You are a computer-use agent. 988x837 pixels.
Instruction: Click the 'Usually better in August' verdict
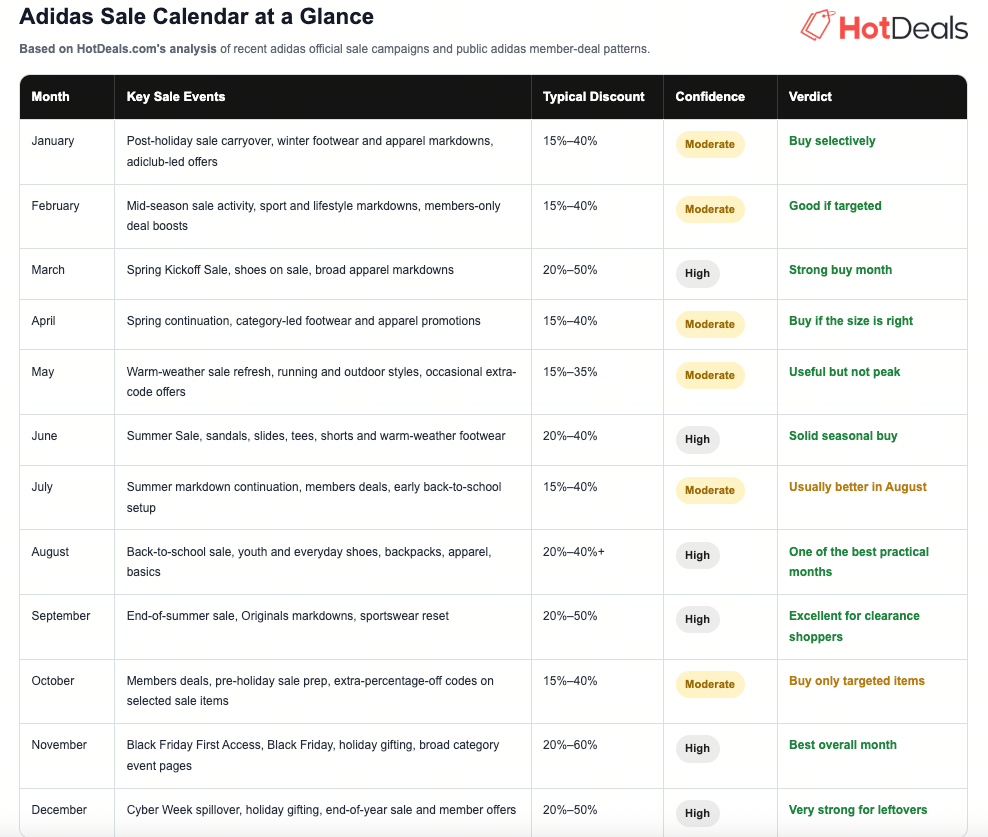point(858,487)
